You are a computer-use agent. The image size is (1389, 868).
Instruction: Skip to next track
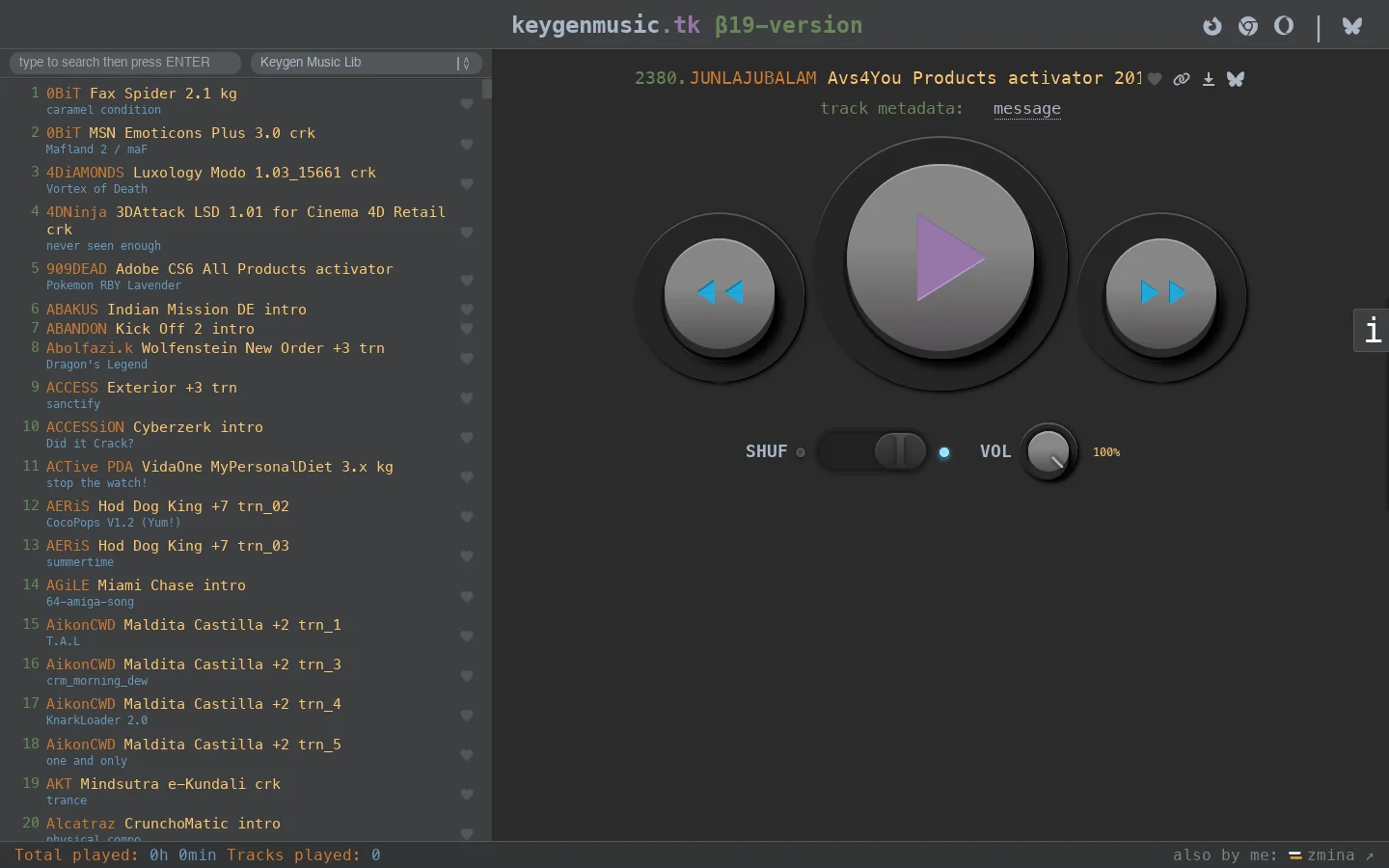tap(1161, 292)
